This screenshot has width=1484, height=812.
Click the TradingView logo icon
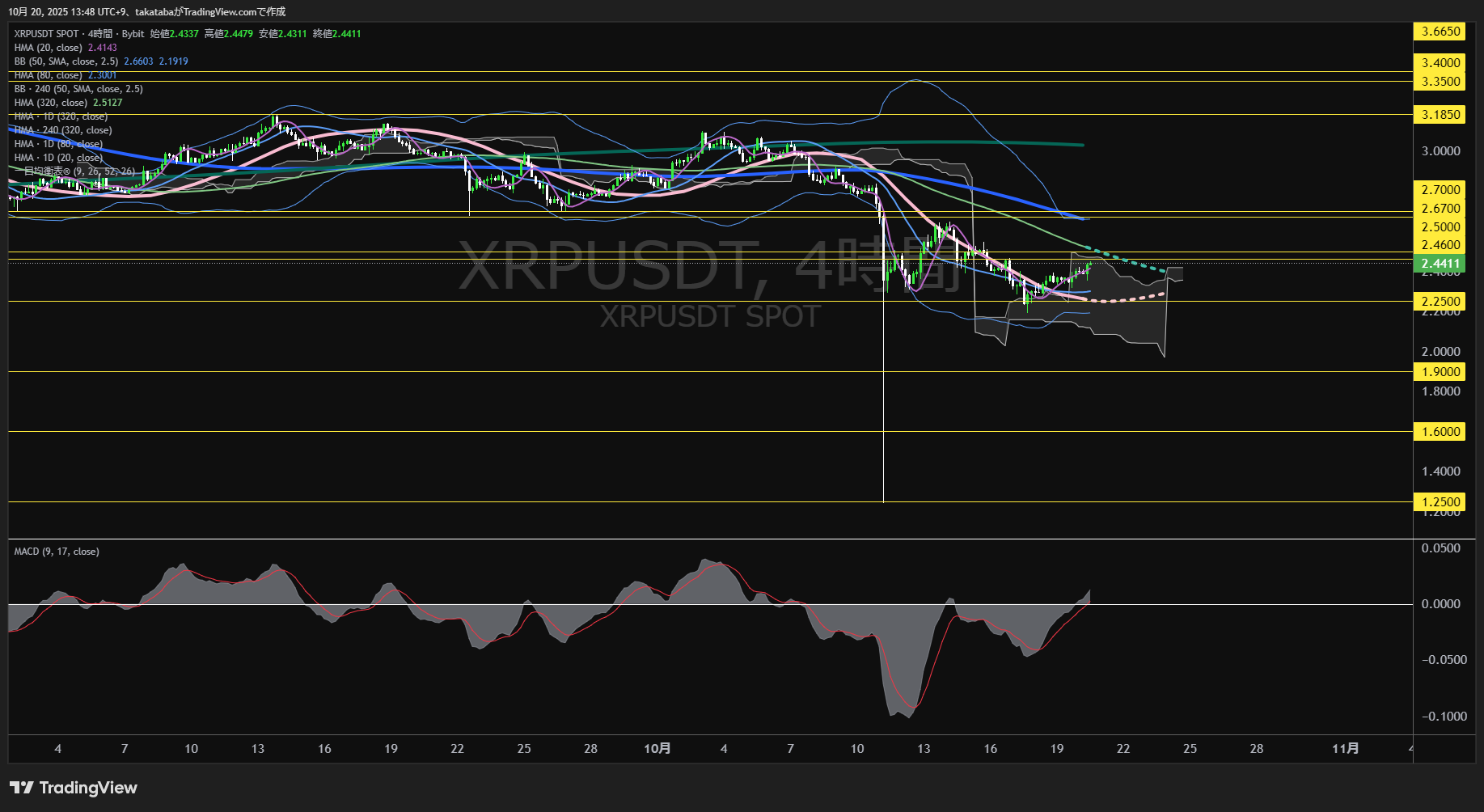point(21,788)
